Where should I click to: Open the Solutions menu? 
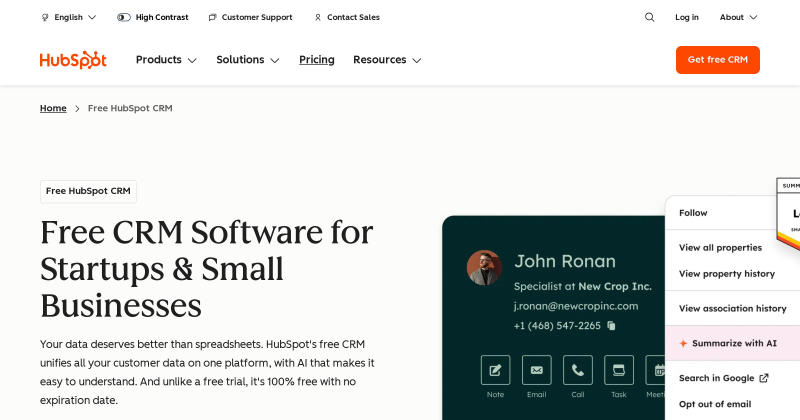pos(248,60)
